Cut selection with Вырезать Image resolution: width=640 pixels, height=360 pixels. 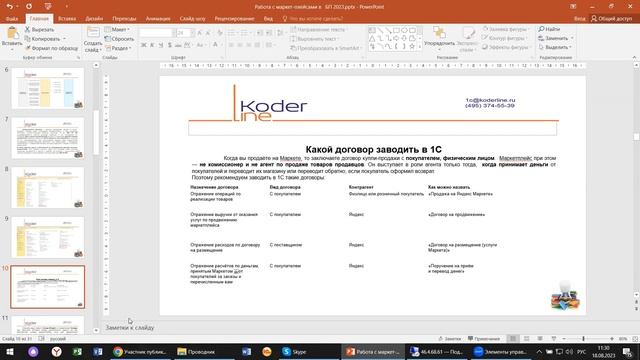tap(39, 29)
